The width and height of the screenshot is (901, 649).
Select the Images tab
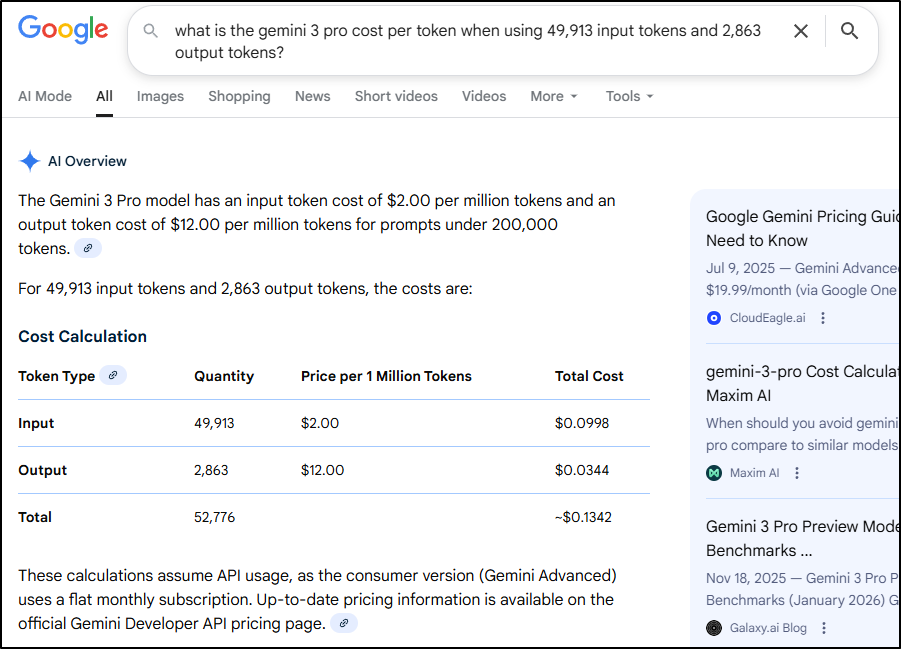[160, 96]
